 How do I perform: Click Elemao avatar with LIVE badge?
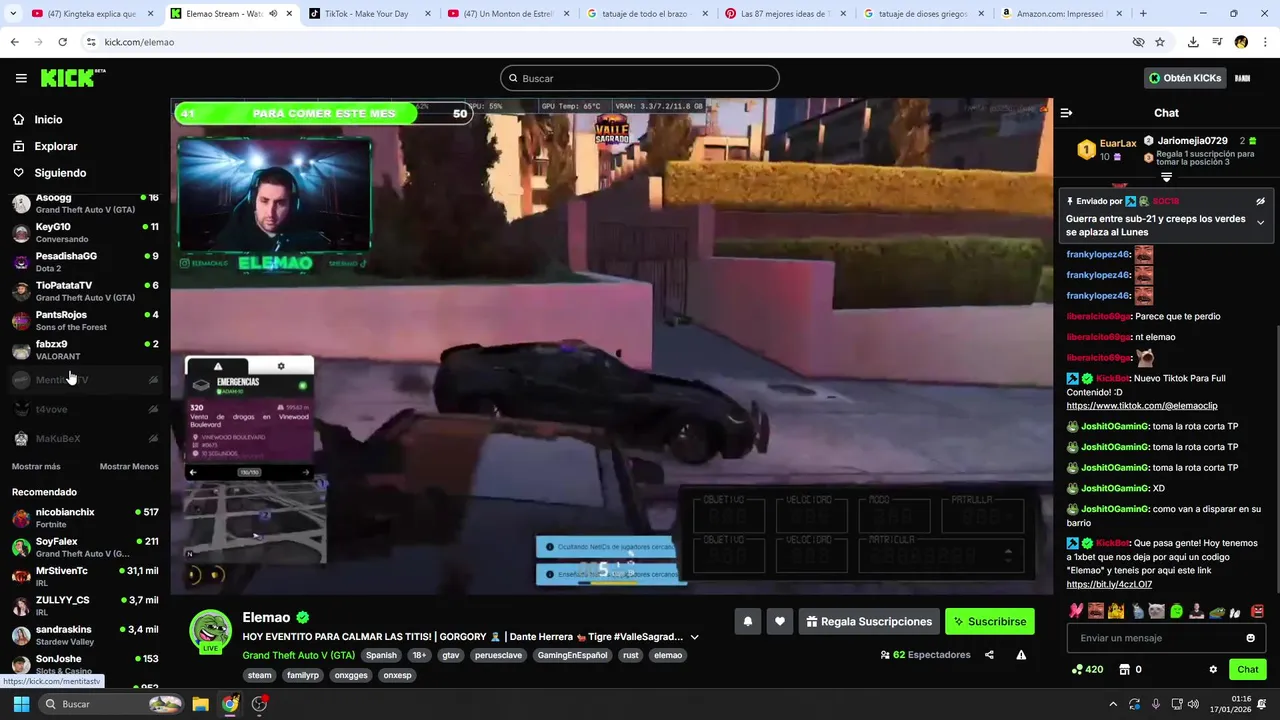211,633
